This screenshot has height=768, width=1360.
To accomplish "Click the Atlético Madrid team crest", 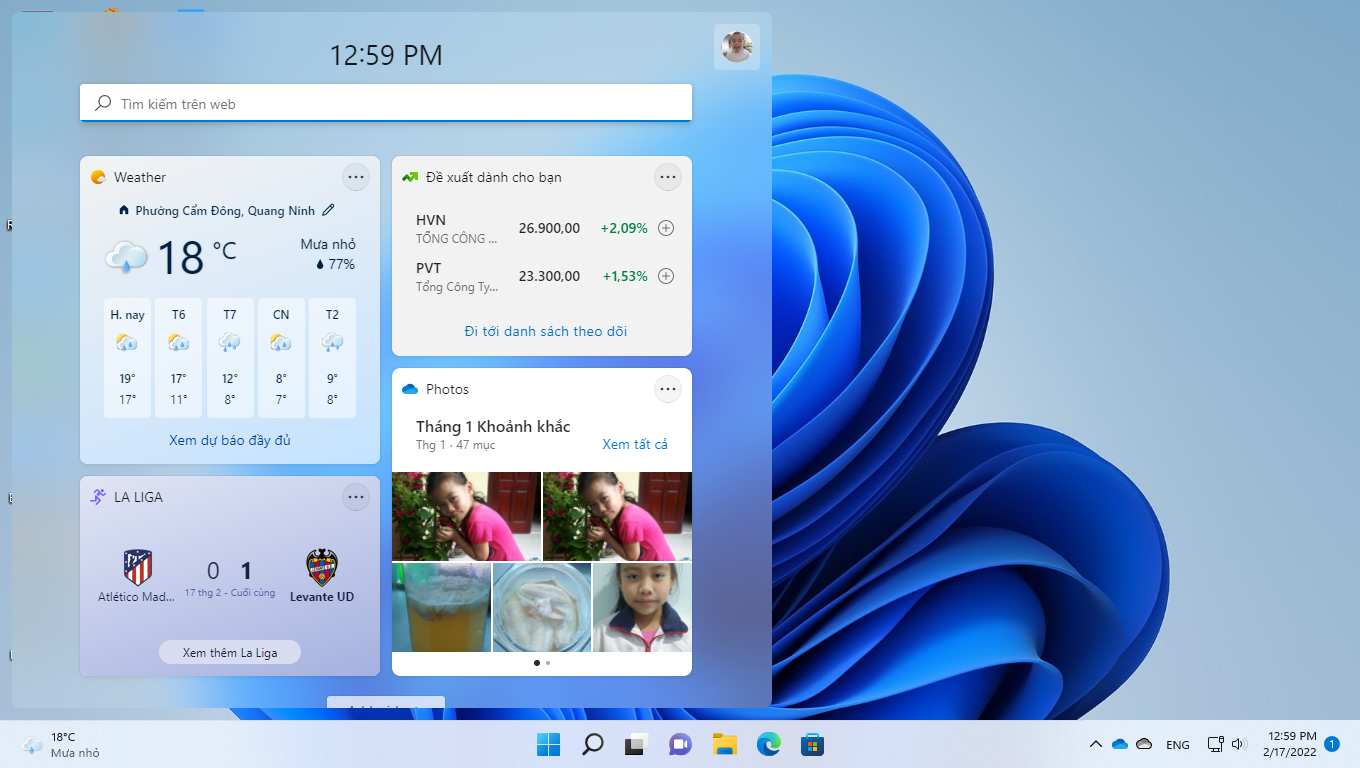I will pyautogui.click(x=138, y=567).
